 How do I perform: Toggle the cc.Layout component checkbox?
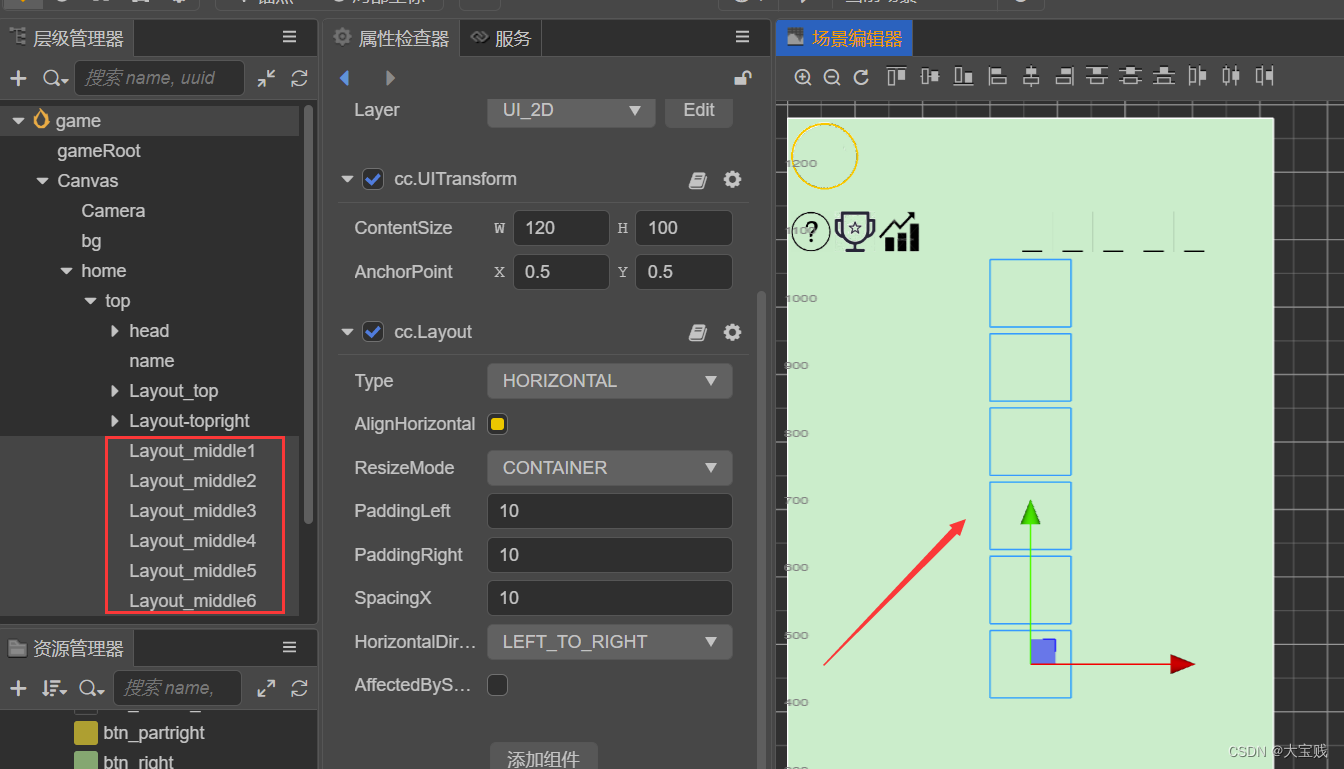pos(373,332)
